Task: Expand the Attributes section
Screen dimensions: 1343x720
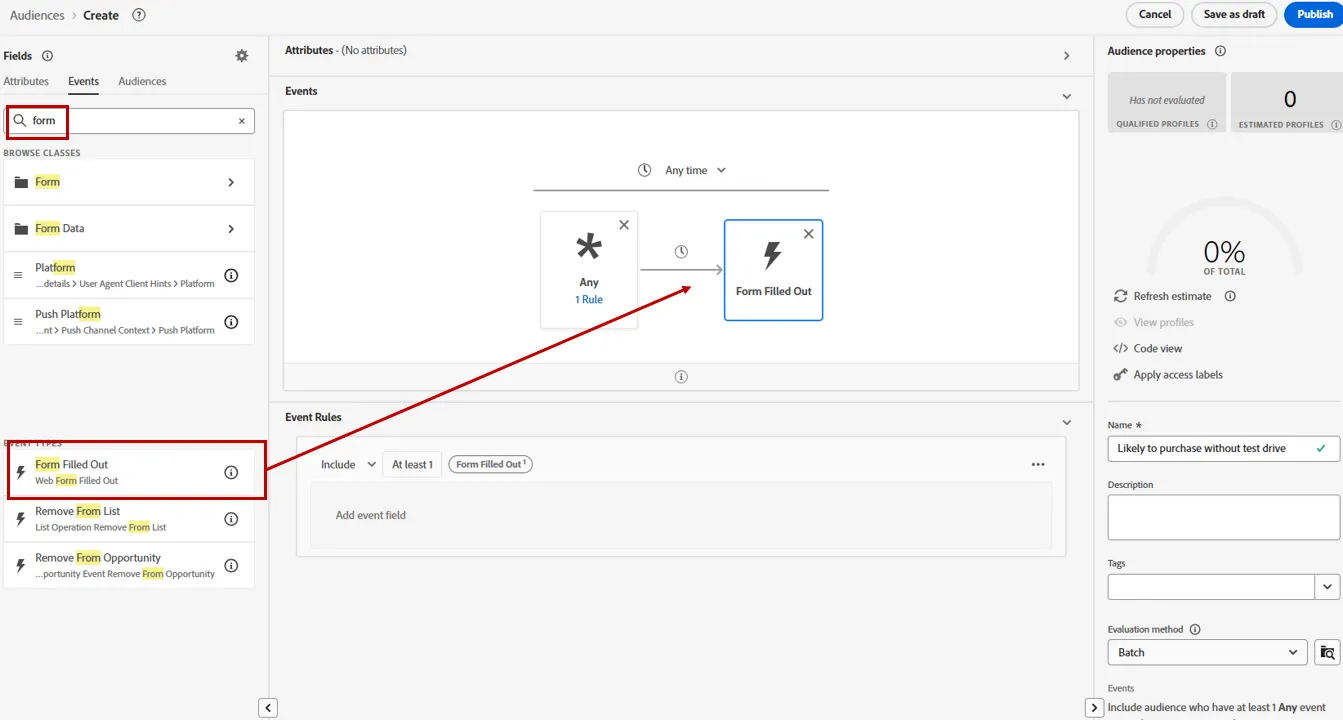Action: pos(1067,56)
